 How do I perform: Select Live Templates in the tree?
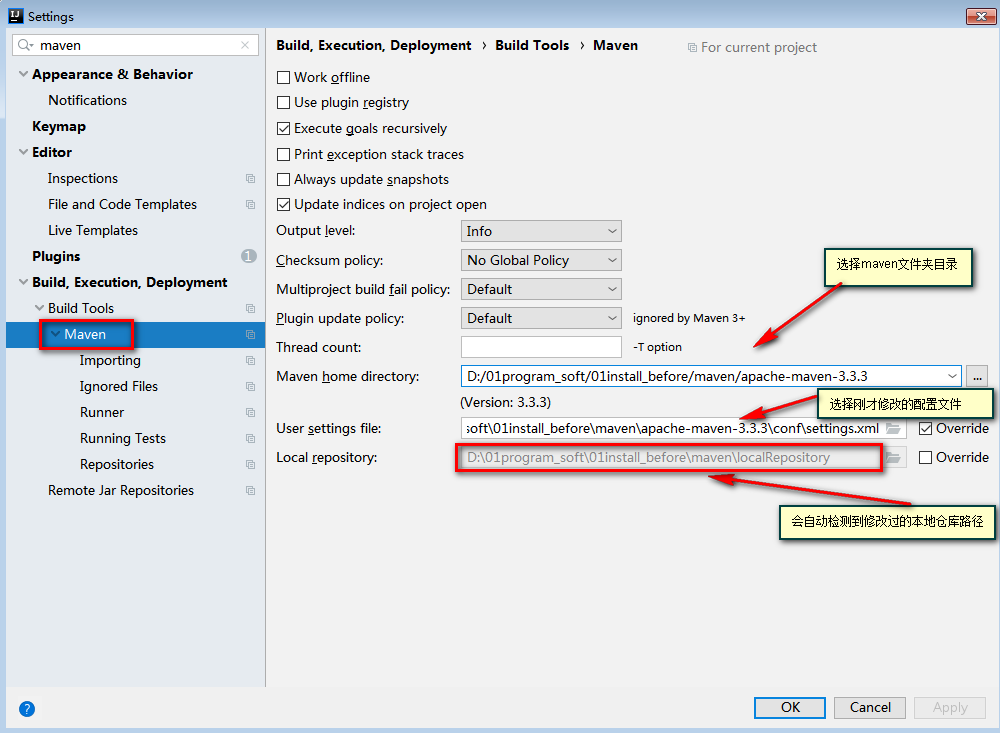pyautogui.click(x=93, y=230)
